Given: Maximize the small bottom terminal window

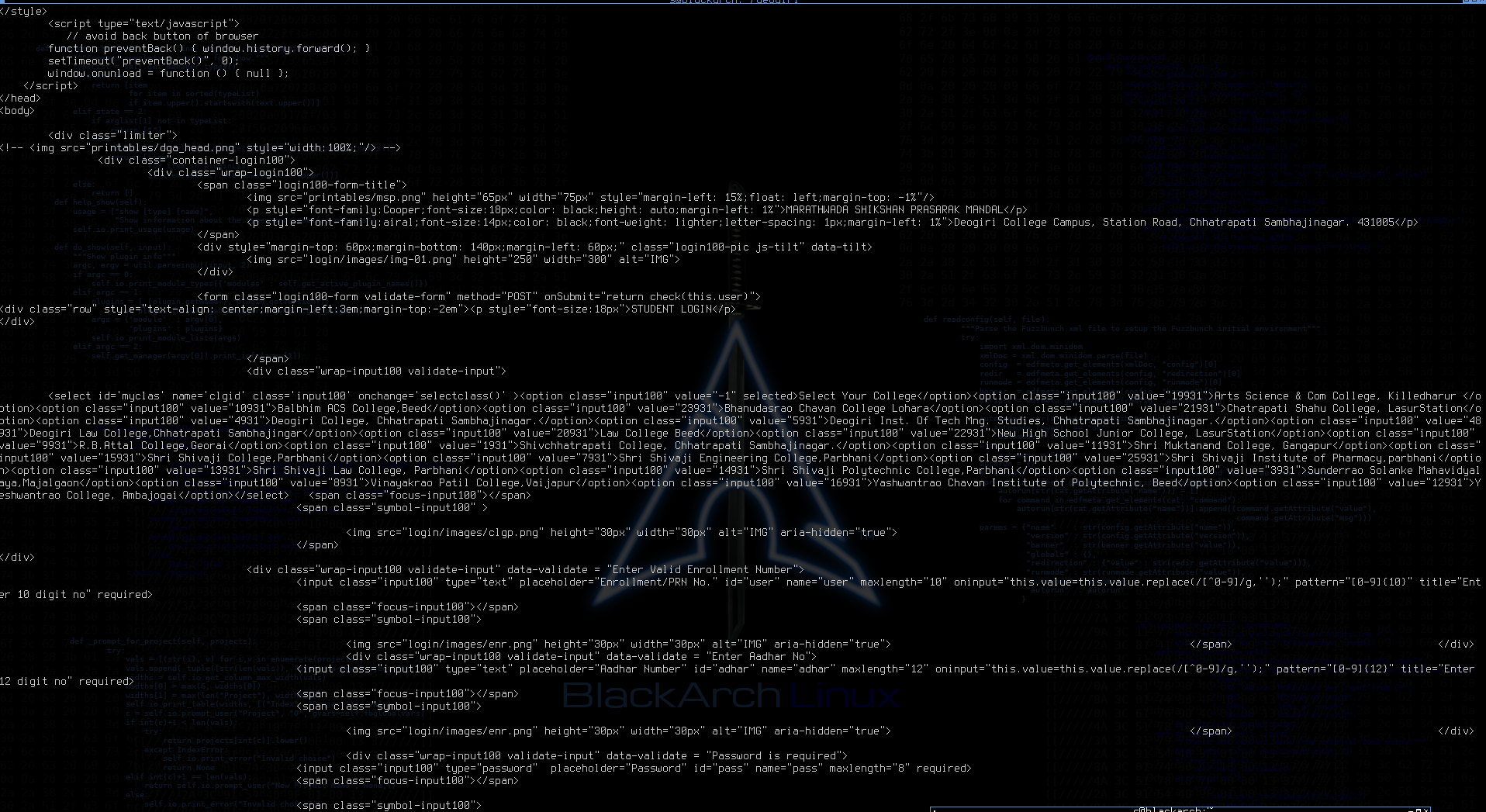Looking at the screenshot, I should (1419, 810).
